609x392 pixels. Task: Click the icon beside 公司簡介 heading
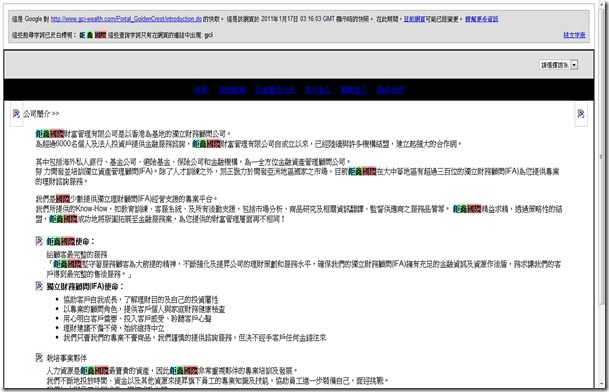click(16, 113)
